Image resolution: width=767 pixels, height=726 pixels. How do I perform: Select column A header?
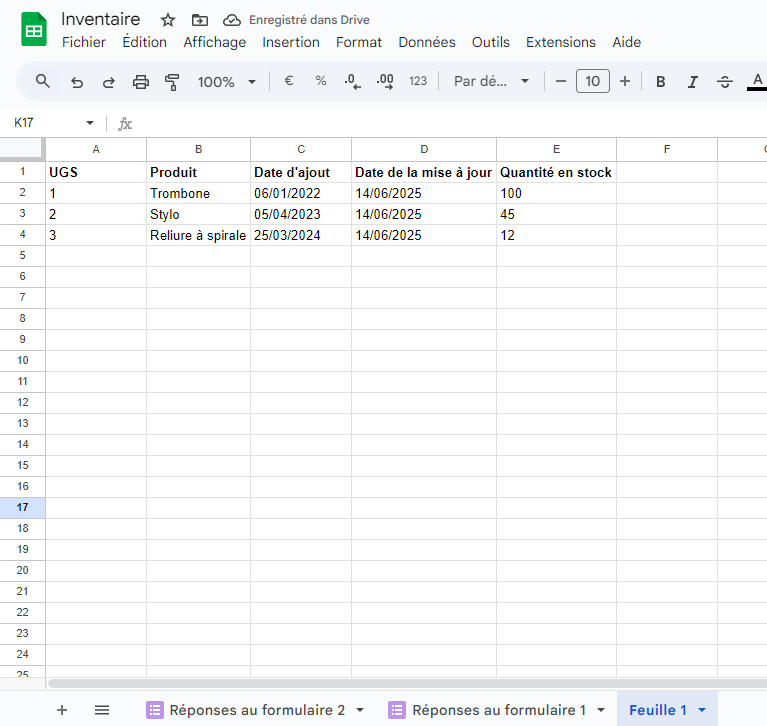coord(96,149)
